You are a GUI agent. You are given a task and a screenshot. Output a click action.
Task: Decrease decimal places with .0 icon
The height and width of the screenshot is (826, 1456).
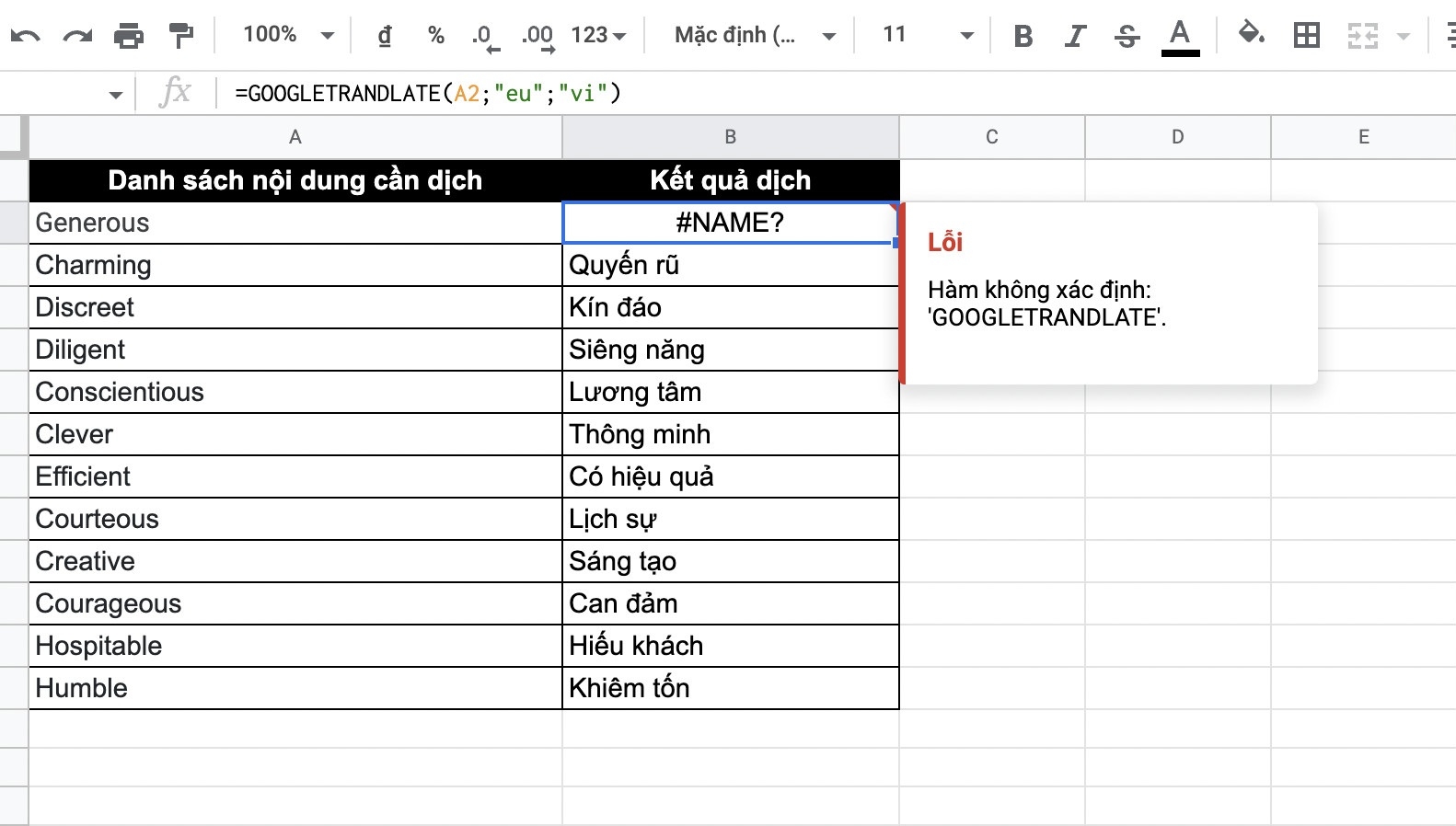485,37
